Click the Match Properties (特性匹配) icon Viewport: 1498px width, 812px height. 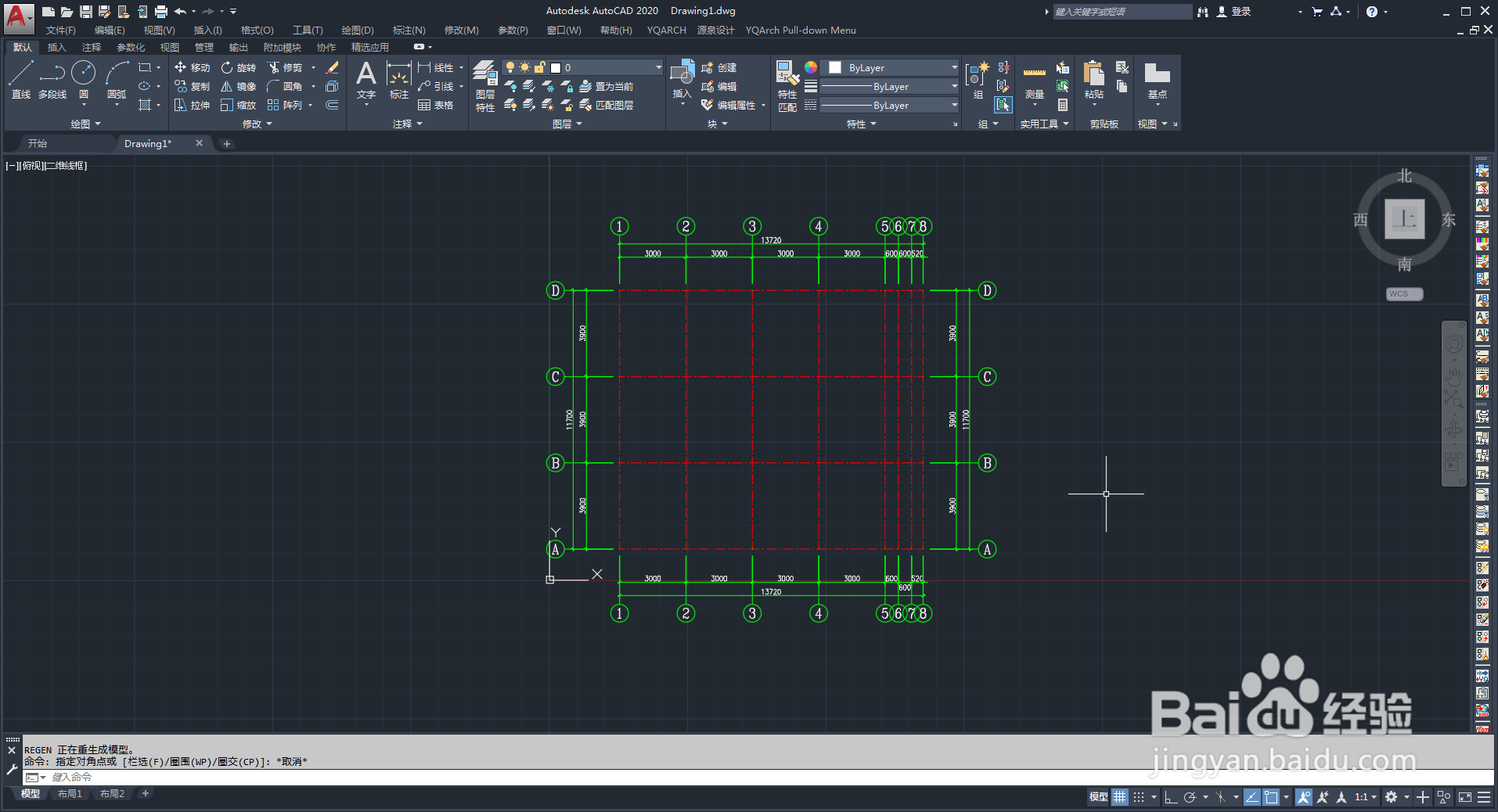(787, 85)
